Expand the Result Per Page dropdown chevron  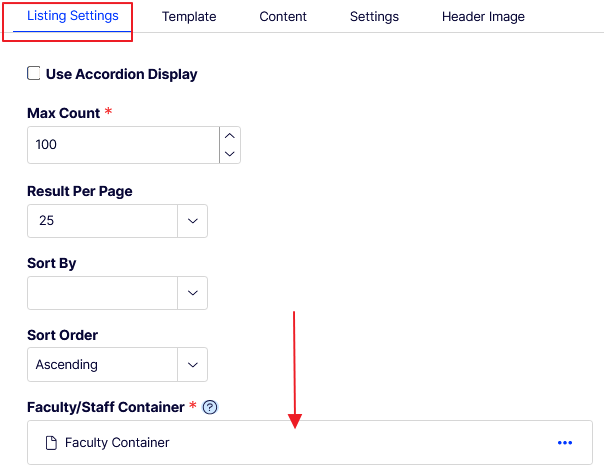click(192, 221)
